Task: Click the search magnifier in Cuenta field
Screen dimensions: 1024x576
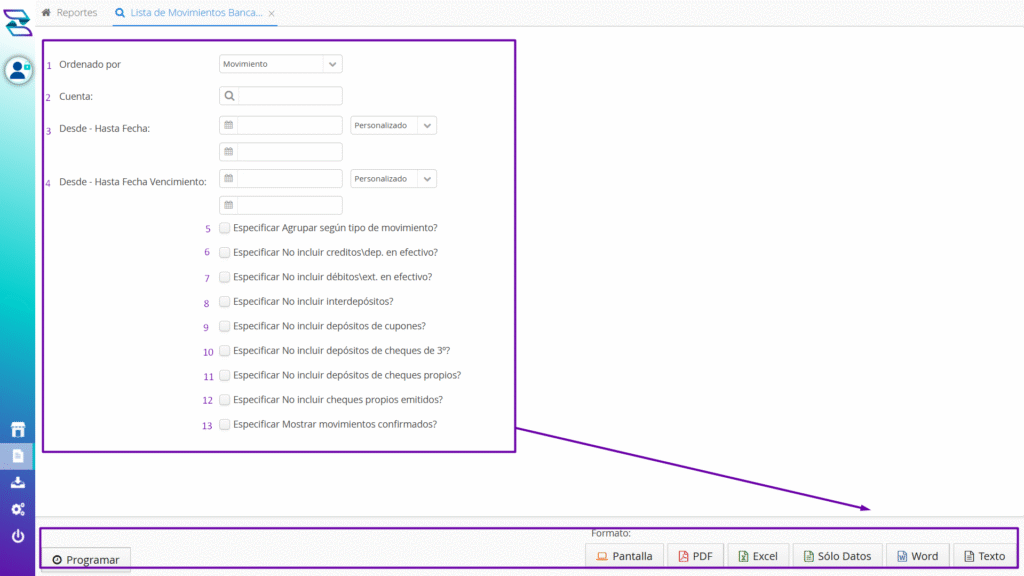Action: coord(229,96)
